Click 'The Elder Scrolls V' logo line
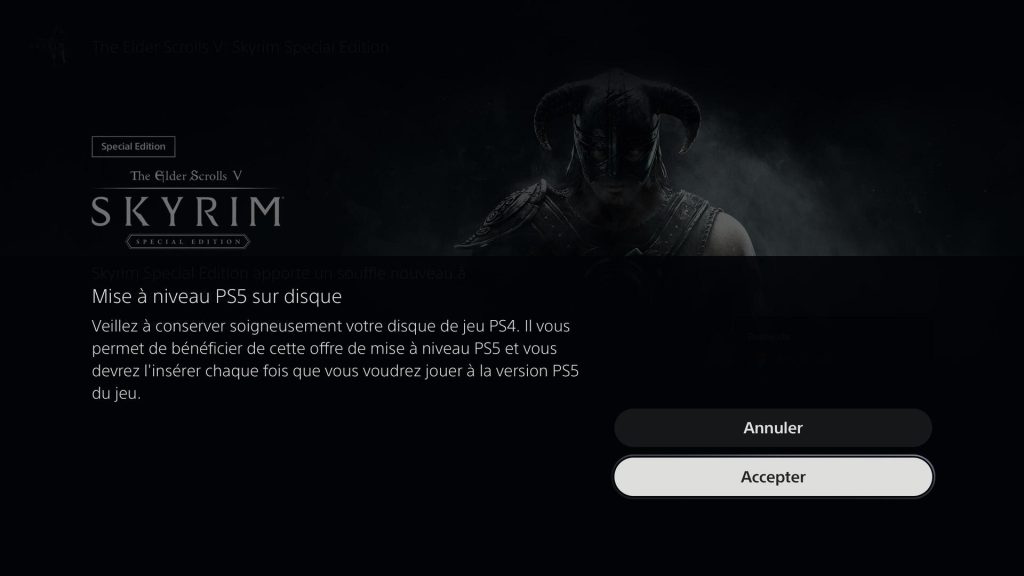This screenshot has height=576, width=1024. [186, 176]
